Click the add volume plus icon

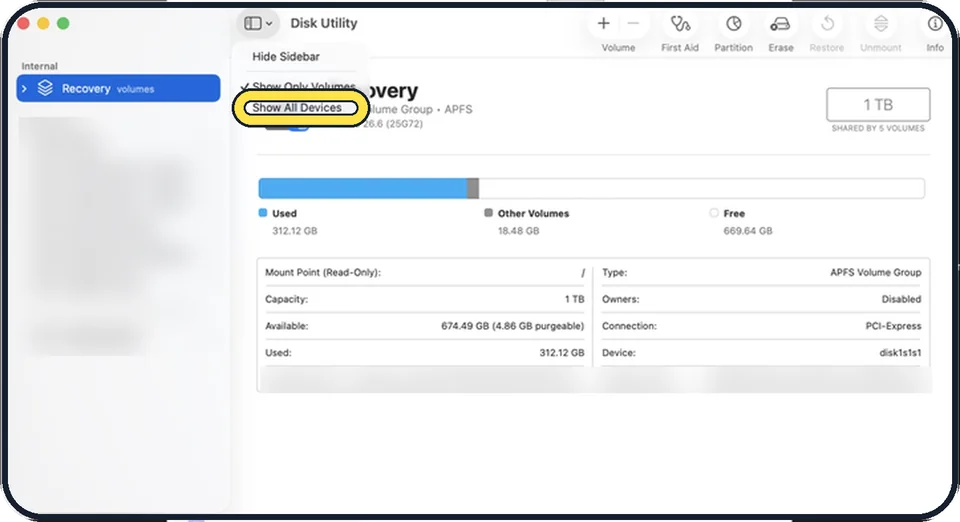(x=604, y=23)
